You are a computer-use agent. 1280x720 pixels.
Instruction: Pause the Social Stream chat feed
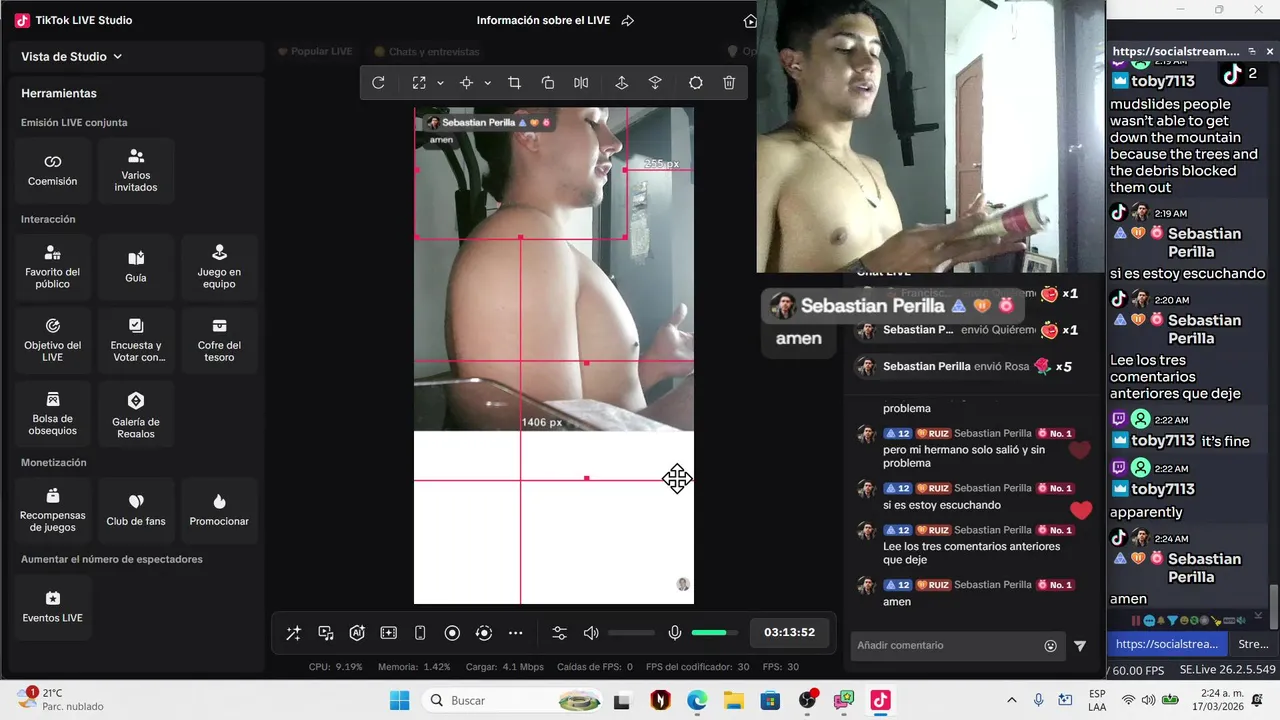coord(1135,621)
